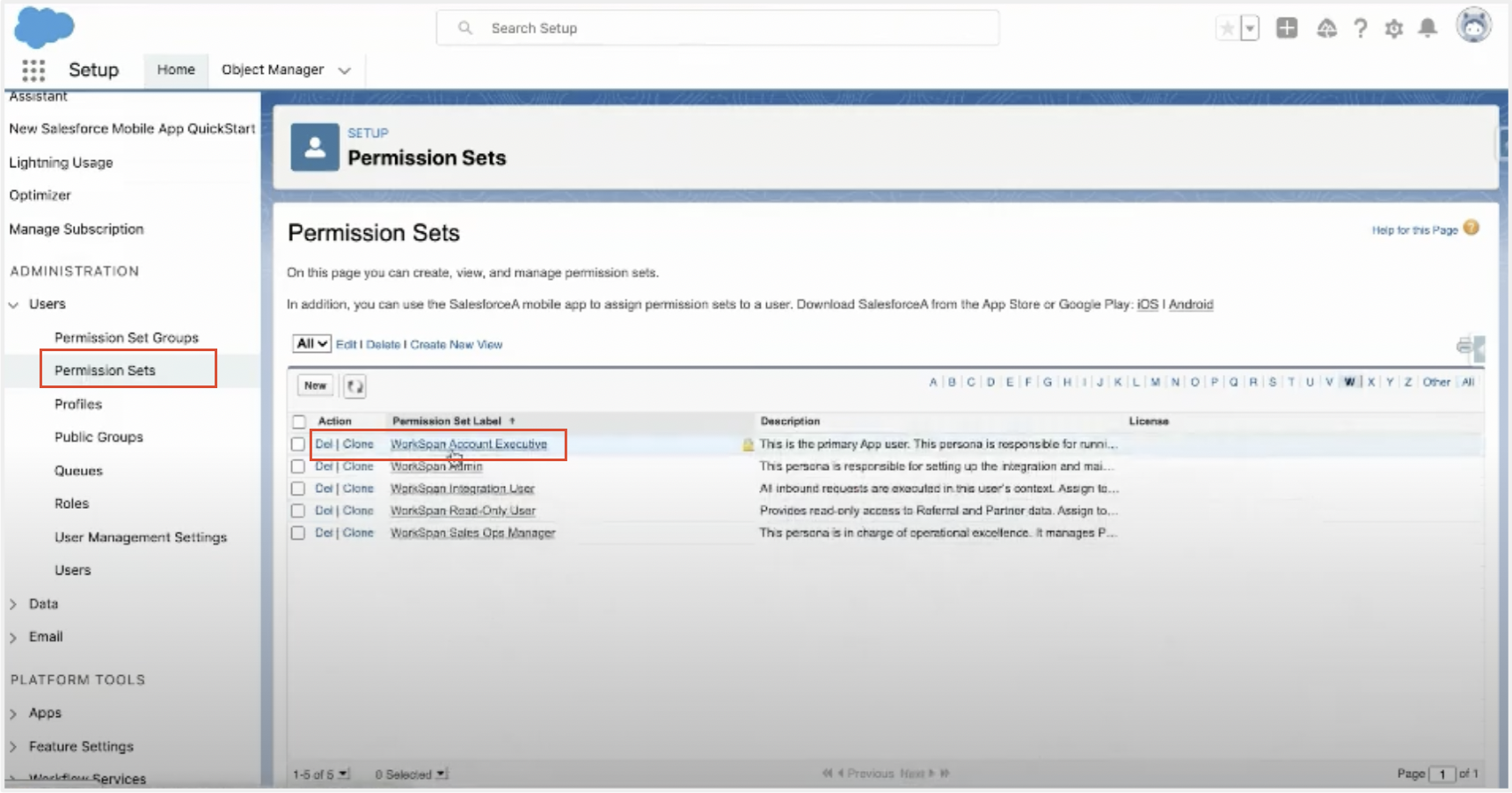Filter list by letter W
The width and height of the screenshot is (1512, 793).
coord(1349,382)
